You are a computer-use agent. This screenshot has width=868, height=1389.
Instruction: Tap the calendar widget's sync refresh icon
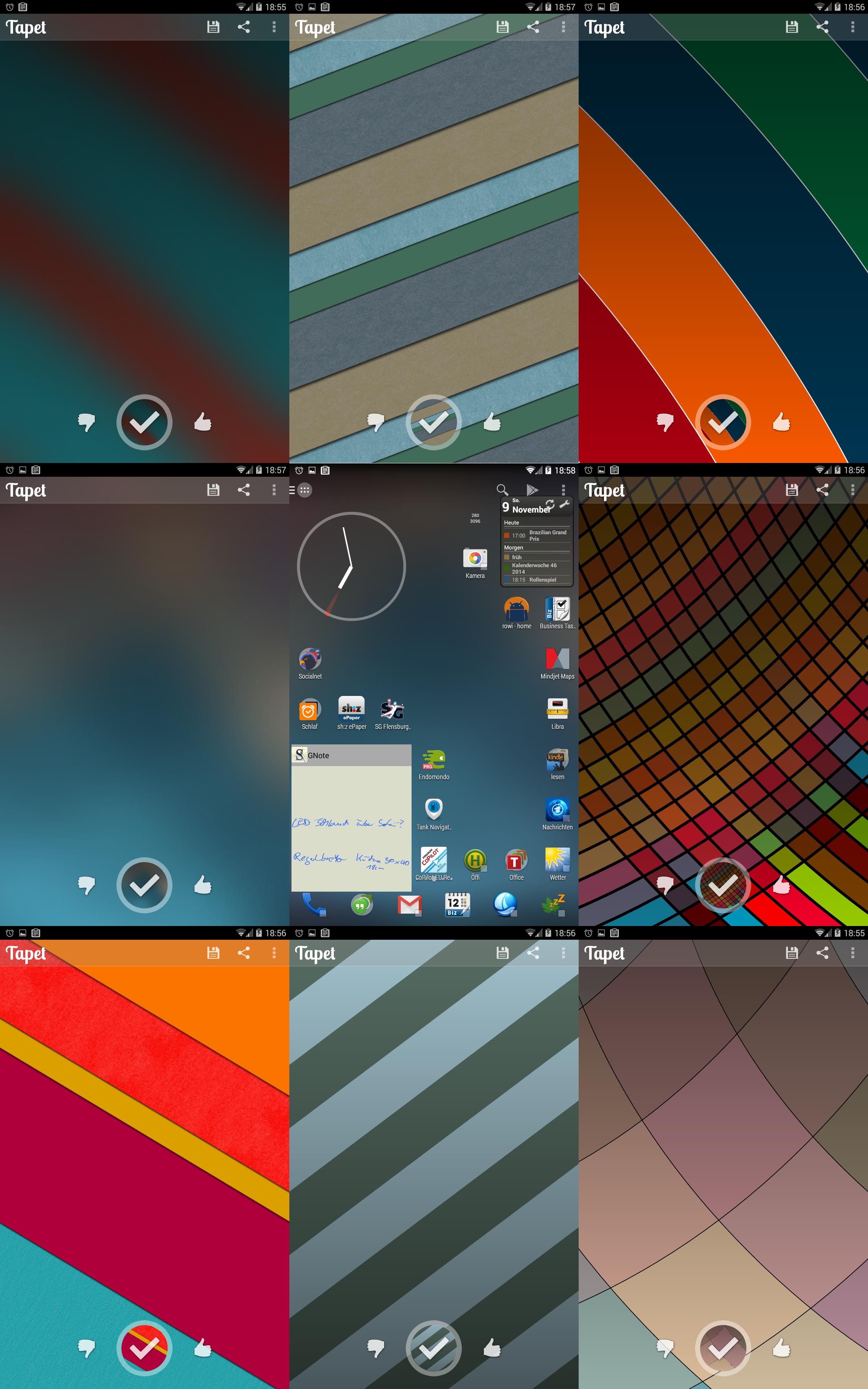[549, 504]
